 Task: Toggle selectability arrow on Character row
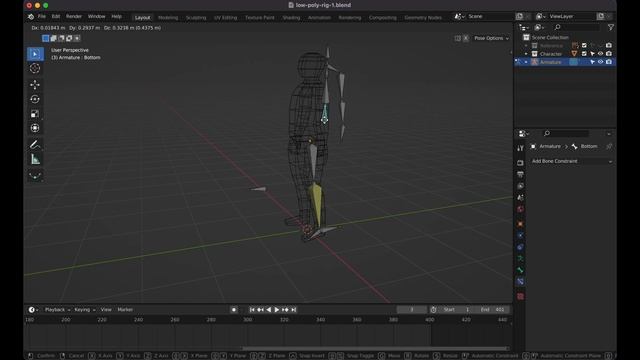pyautogui.click(x=592, y=54)
